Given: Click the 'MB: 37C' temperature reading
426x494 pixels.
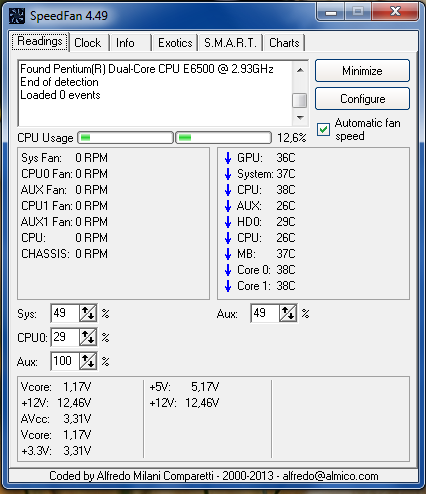Looking at the screenshot, I should pyautogui.click(x=266, y=254).
